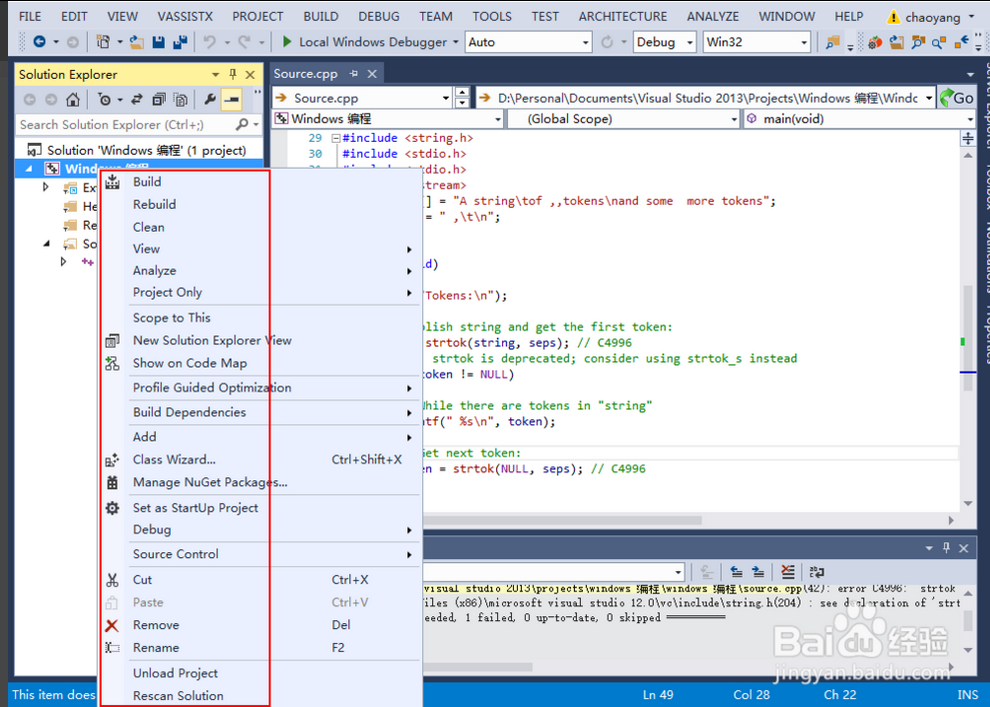Open the BUILD menu
The height and width of the screenshot is (707, 990).
pyautogui.click(x=321, y=16)
